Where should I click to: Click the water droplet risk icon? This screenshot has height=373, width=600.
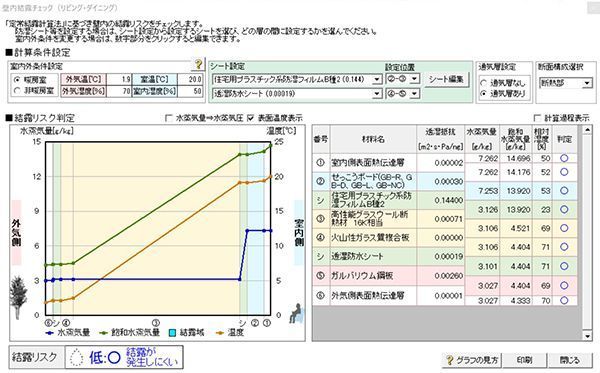point(77,358)
